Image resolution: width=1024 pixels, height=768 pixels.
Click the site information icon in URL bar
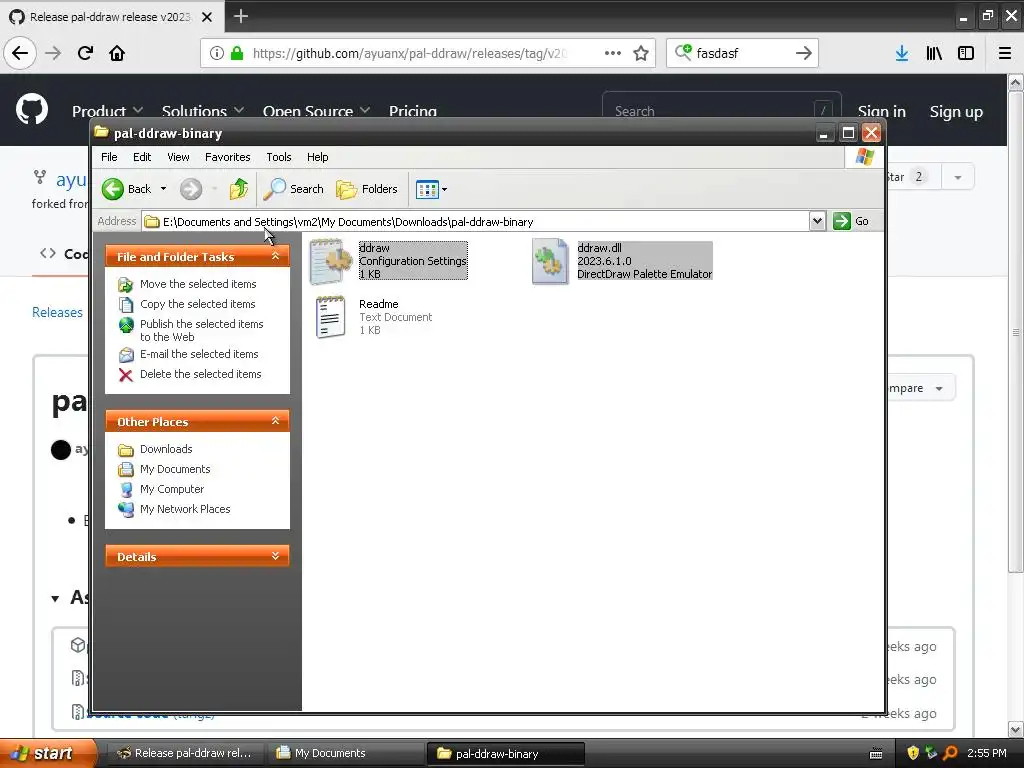(x=216, y=53)
